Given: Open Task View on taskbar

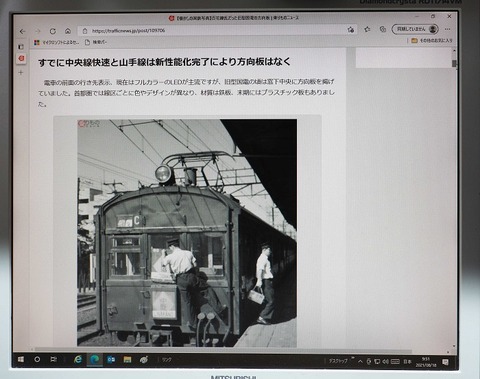Looking at the screenshot, I should (x=53, y=359).
